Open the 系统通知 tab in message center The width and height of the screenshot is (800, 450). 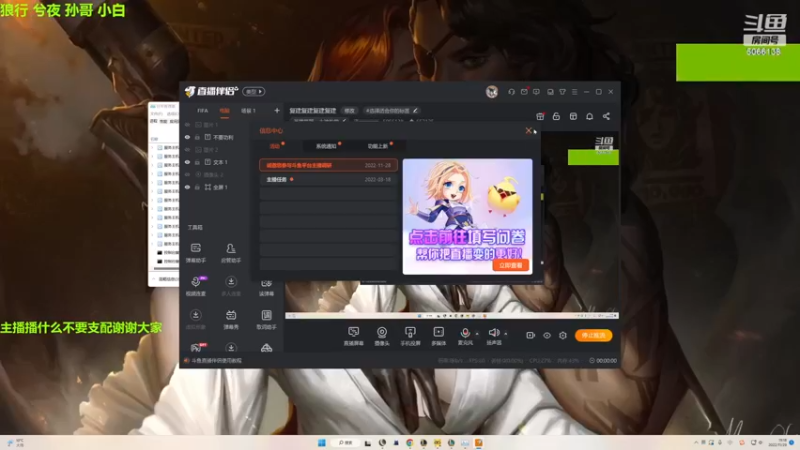pos(327,146)
